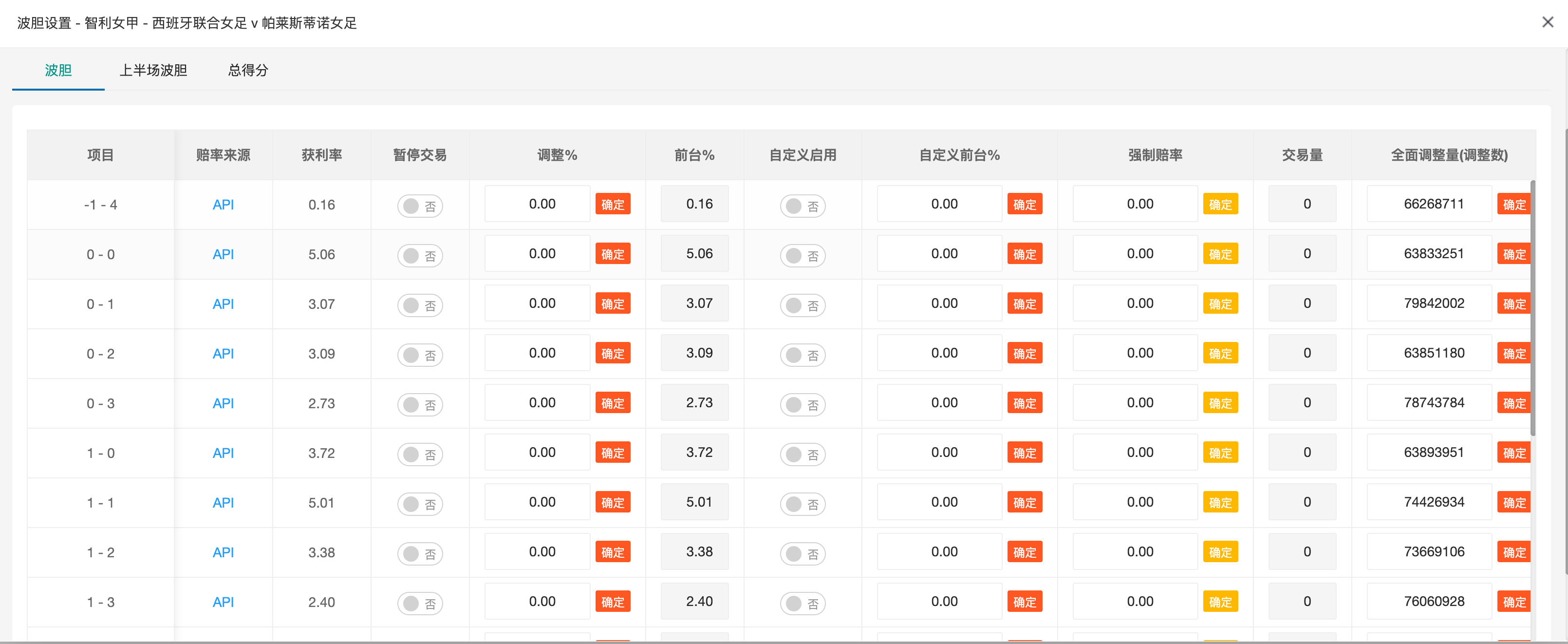This screenshot has height=644, width=1568.
Task: Enable 自定义启用 switch for row 0 - 0
Action: pos(803,256)
